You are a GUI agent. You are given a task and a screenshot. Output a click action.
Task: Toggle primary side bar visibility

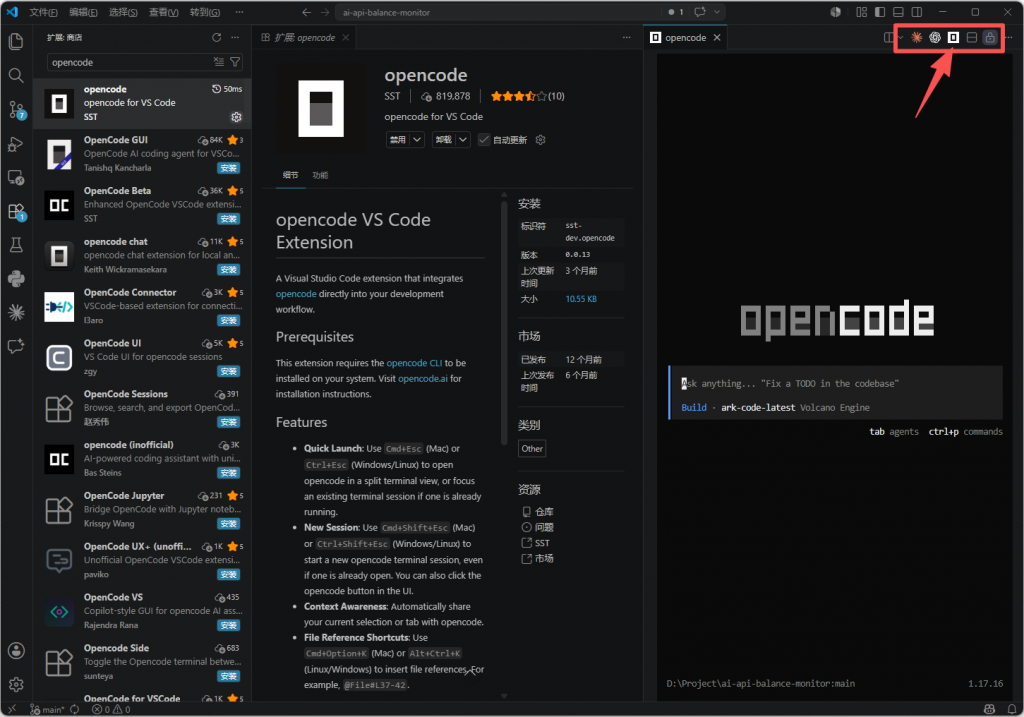(x=880, y=12)
